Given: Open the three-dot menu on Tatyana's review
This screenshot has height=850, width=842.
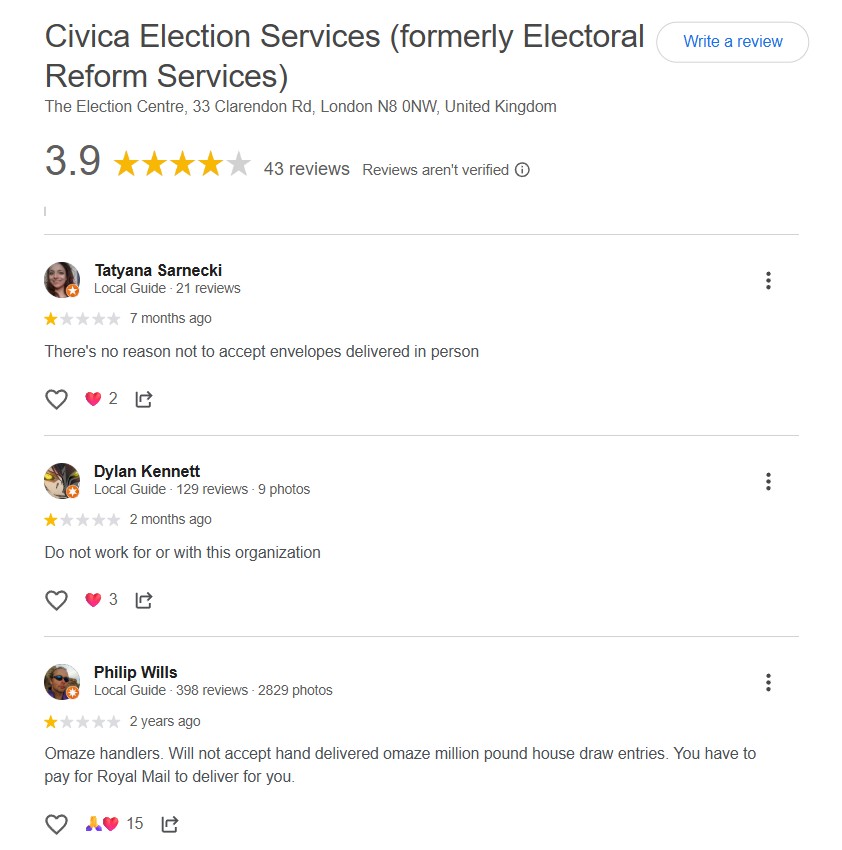Looking at the screenshot, I should point(768,280).
